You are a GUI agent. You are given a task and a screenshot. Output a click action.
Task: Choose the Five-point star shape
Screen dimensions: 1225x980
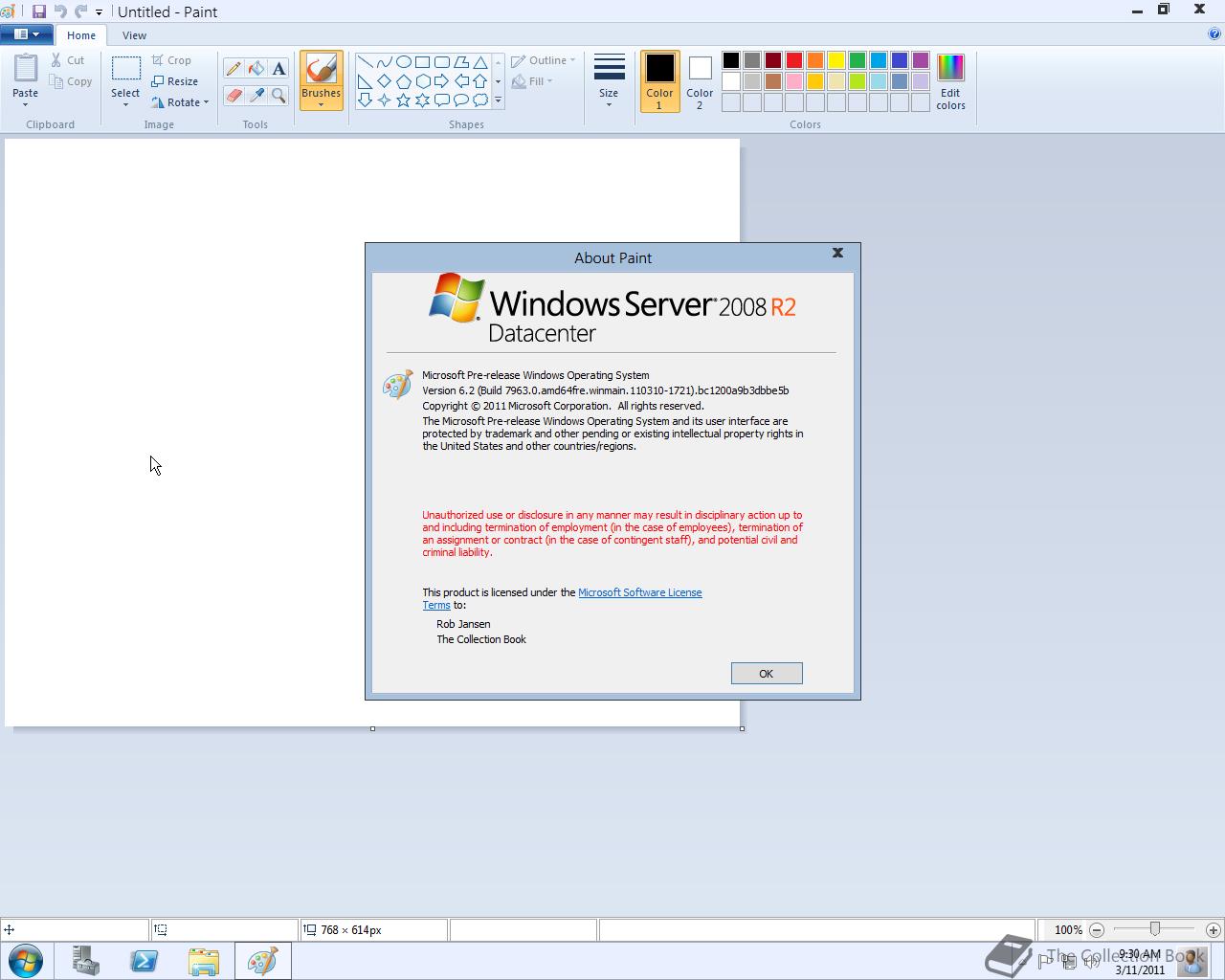pos(403,100)
